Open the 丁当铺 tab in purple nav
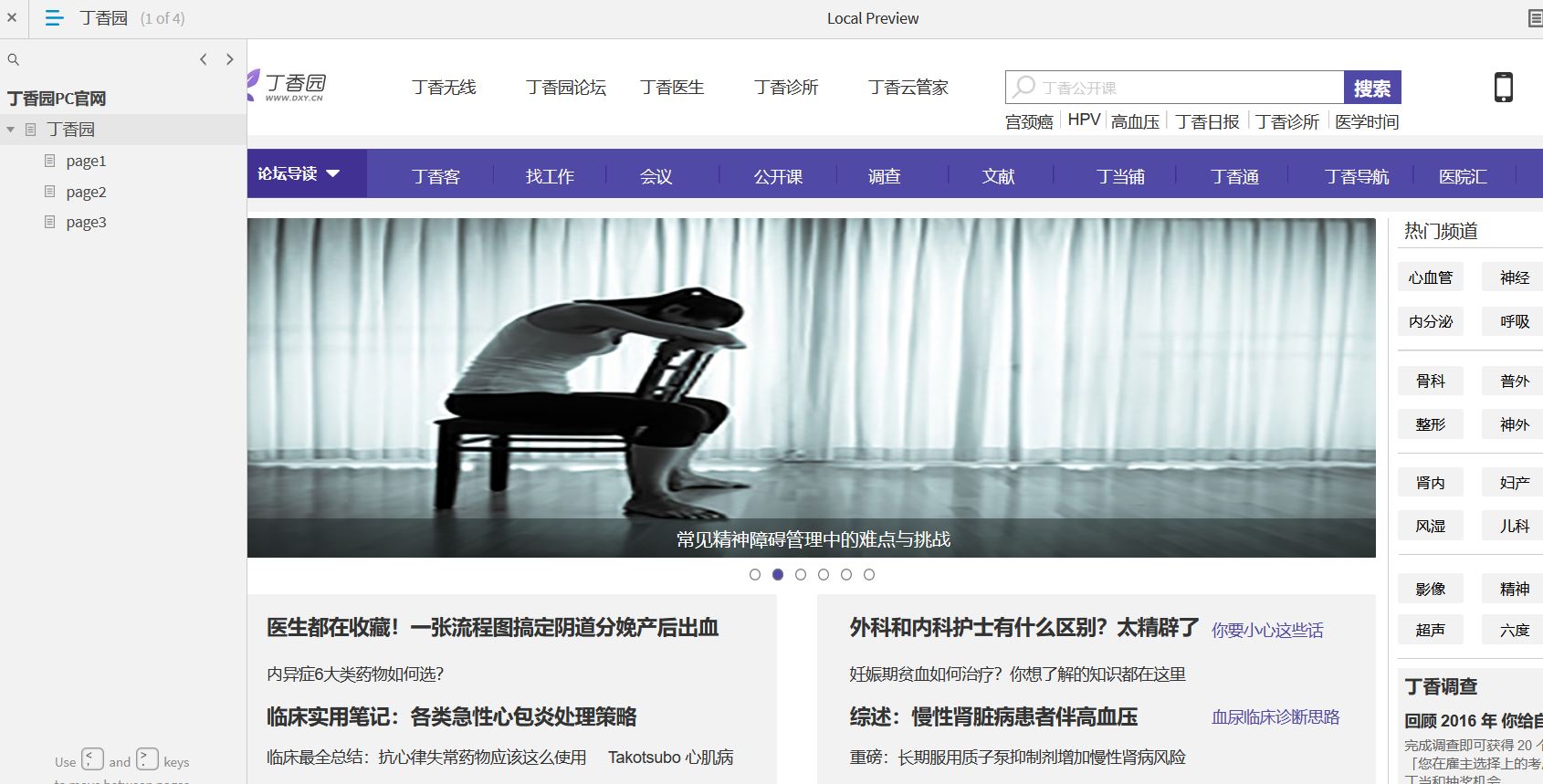 (1120, 176)
